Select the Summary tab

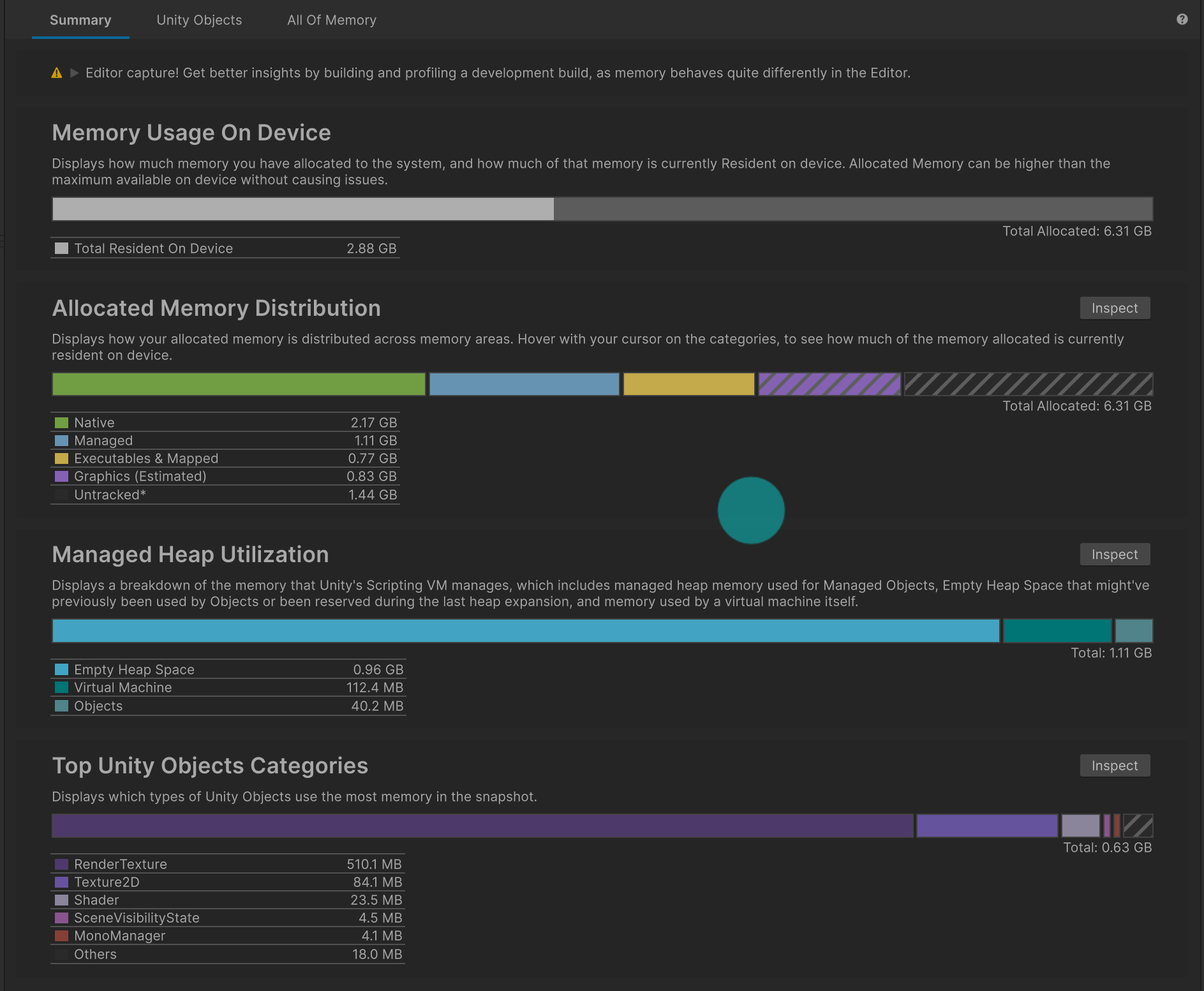[x=80, y=20]
